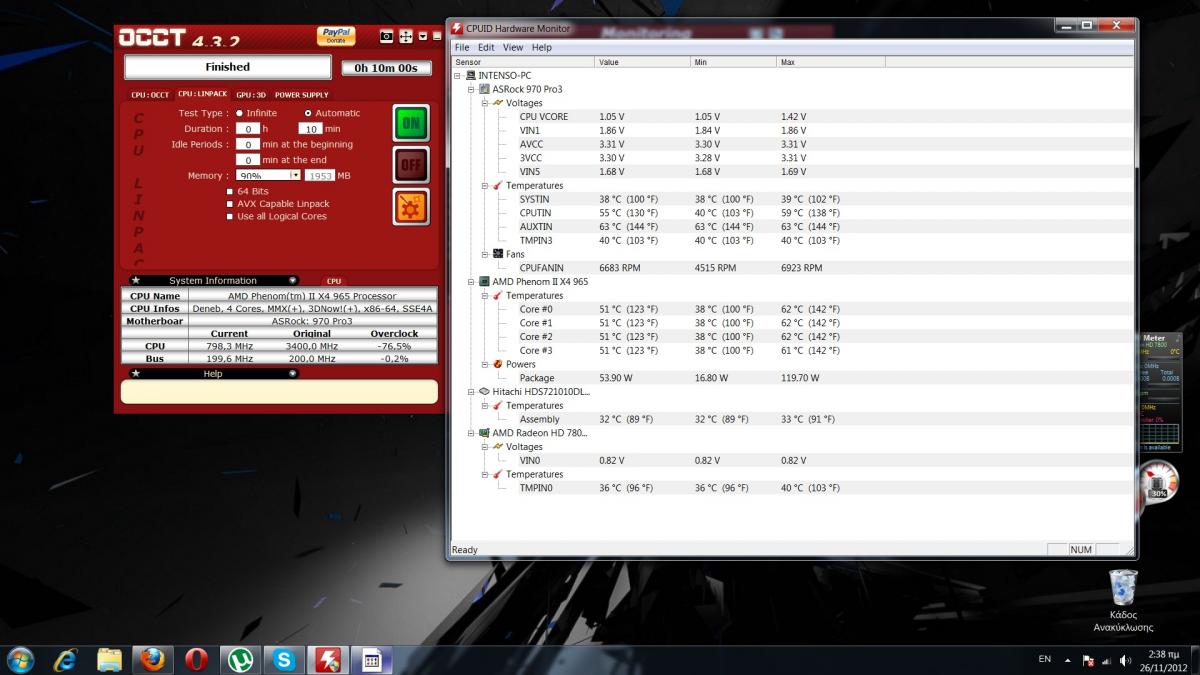Click the idle minutes at the beginning field
This screenshot has width=1200, height=675.
click(x=248, y=144)
